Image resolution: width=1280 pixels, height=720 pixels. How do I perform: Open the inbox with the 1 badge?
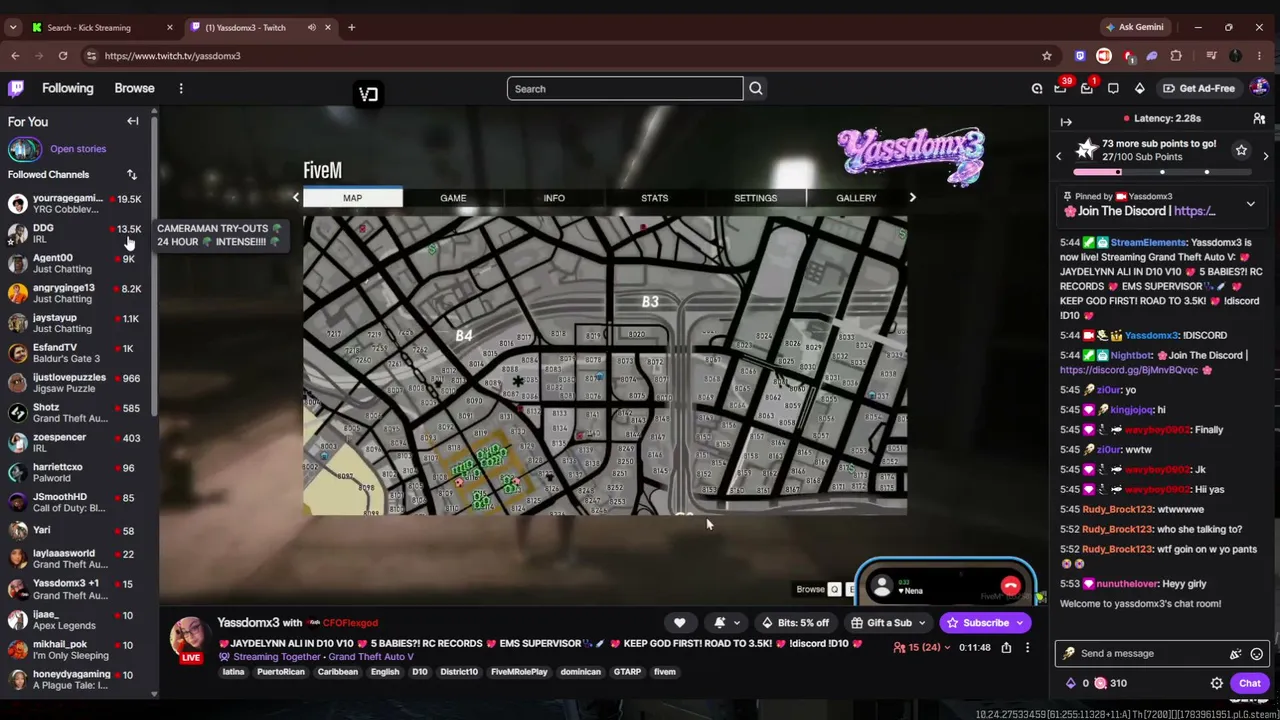click(1087, 88)
